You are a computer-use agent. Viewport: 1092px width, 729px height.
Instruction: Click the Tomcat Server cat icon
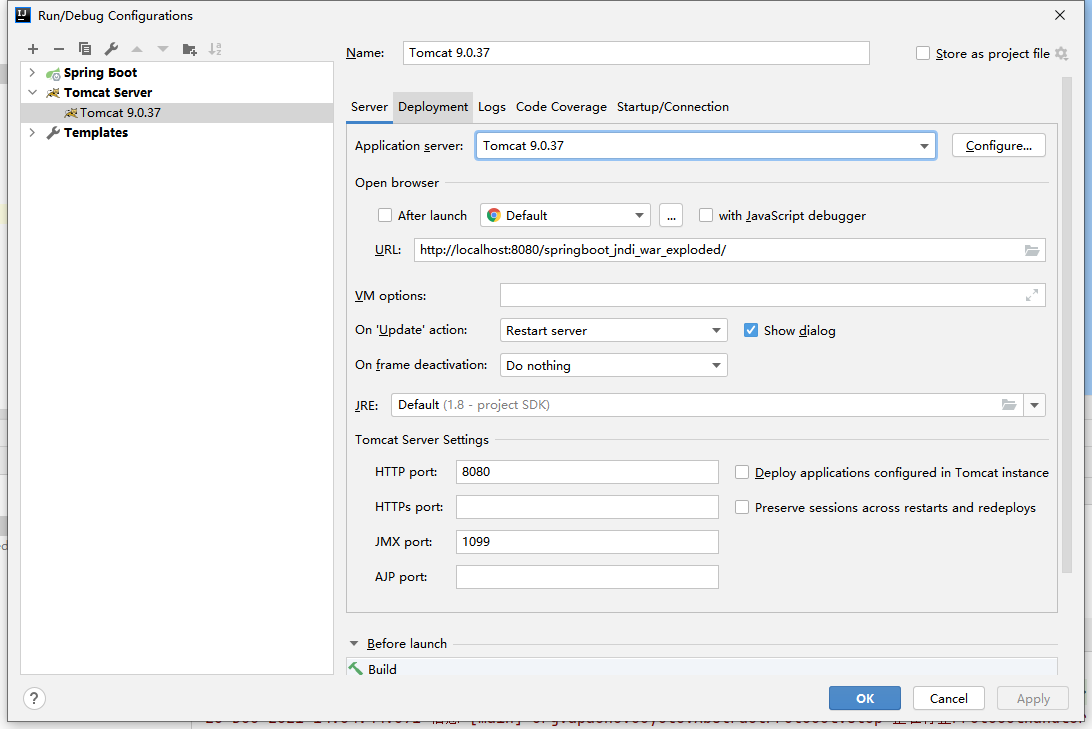53,93
